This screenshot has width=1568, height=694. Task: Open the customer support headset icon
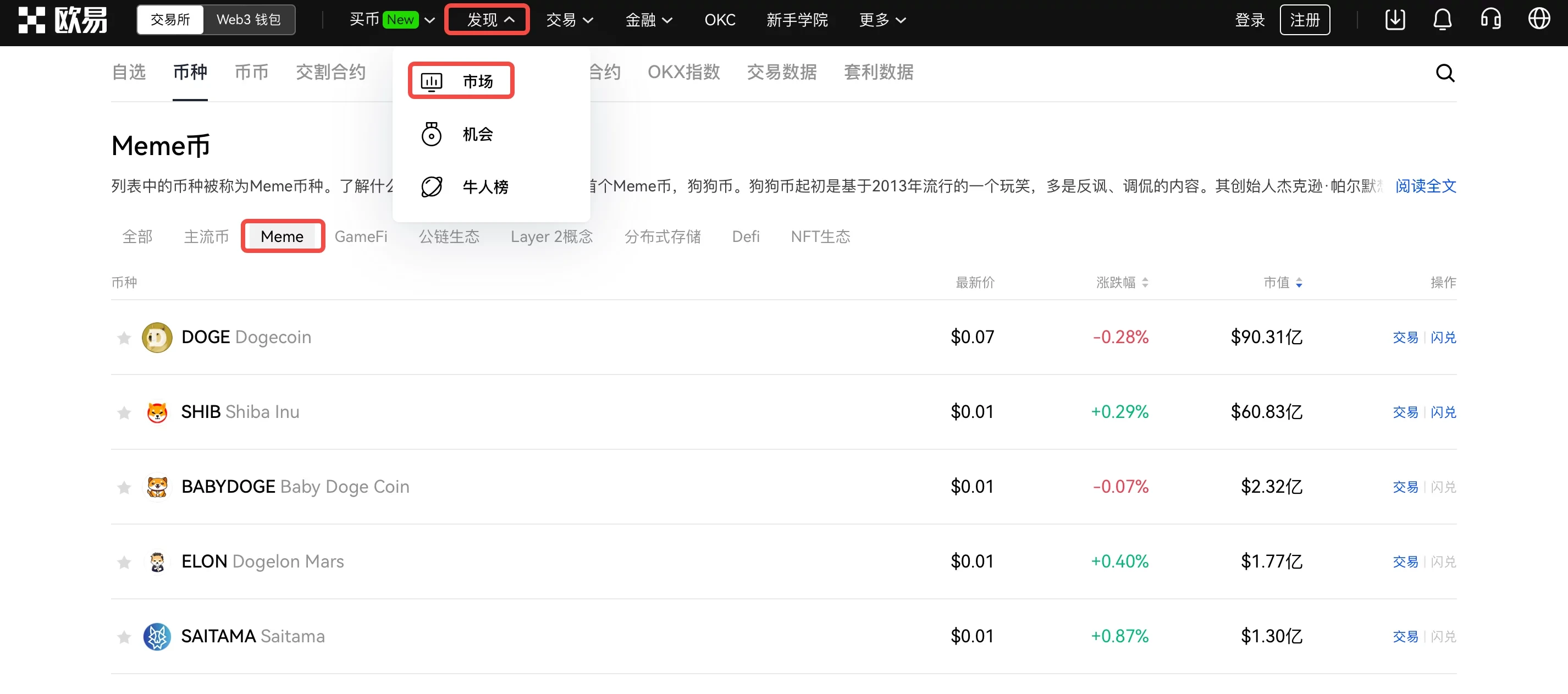click(1490, 19)
